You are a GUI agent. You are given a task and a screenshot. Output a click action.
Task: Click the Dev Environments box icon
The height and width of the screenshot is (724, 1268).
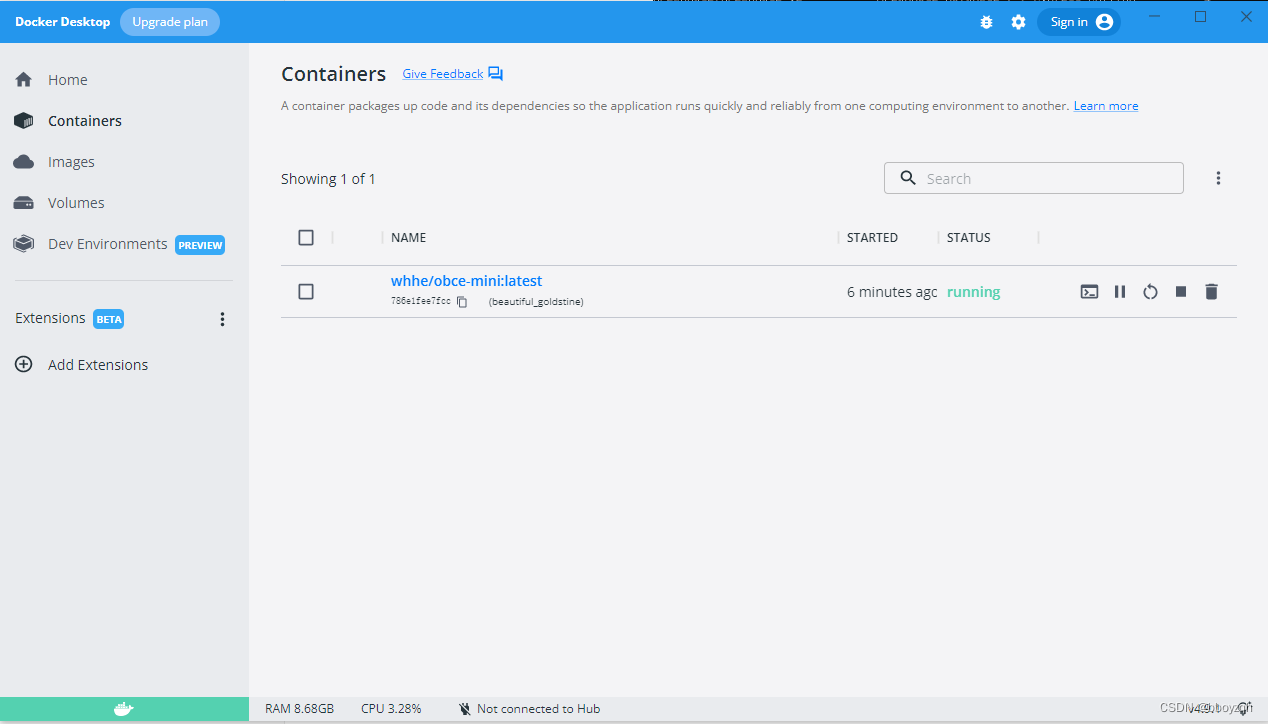pyautogui.click(x=24, y=244)
